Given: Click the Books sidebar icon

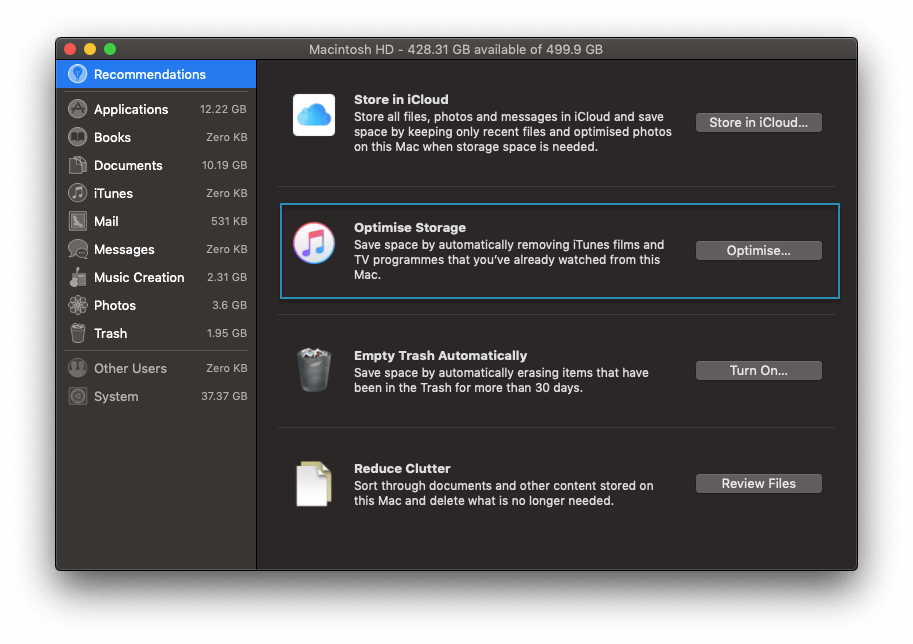Looking at the screenshot, I should [77, 137].
